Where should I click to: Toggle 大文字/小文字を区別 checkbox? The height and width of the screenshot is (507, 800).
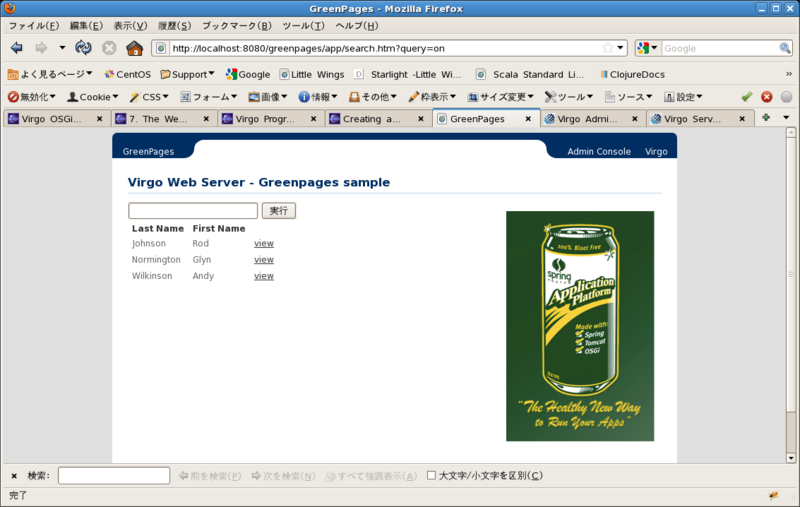pos(431,475)
